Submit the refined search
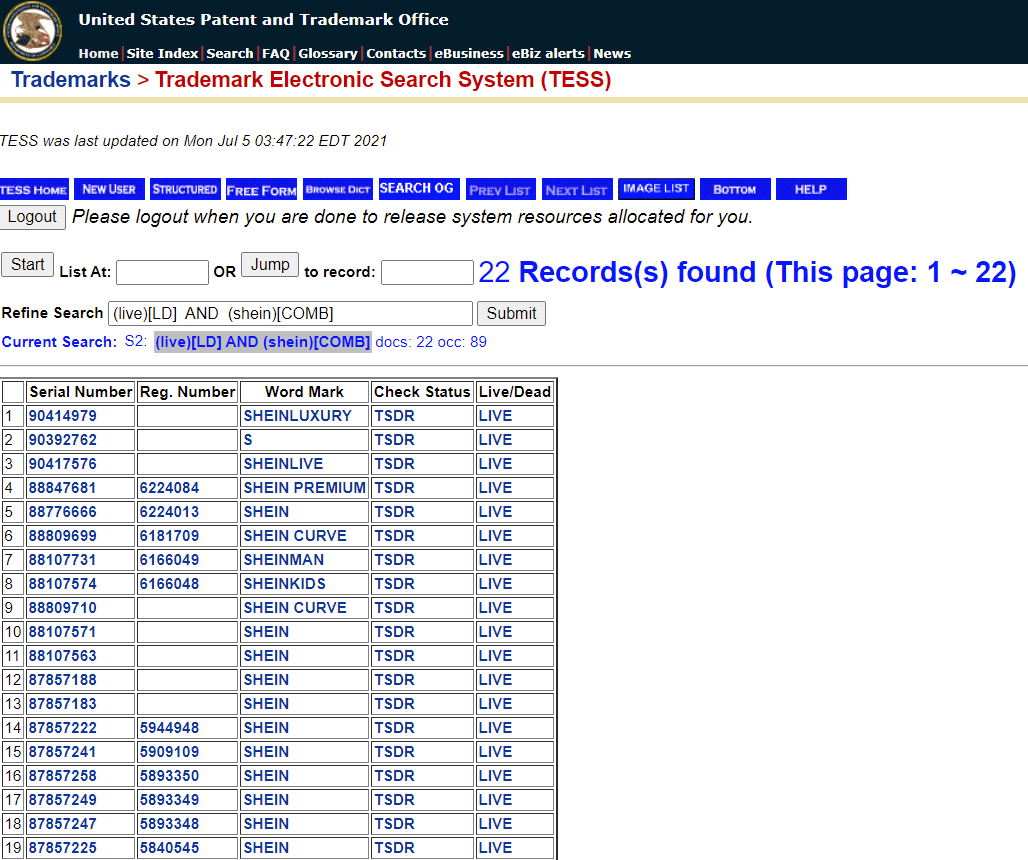 click(x=511, y=313)
